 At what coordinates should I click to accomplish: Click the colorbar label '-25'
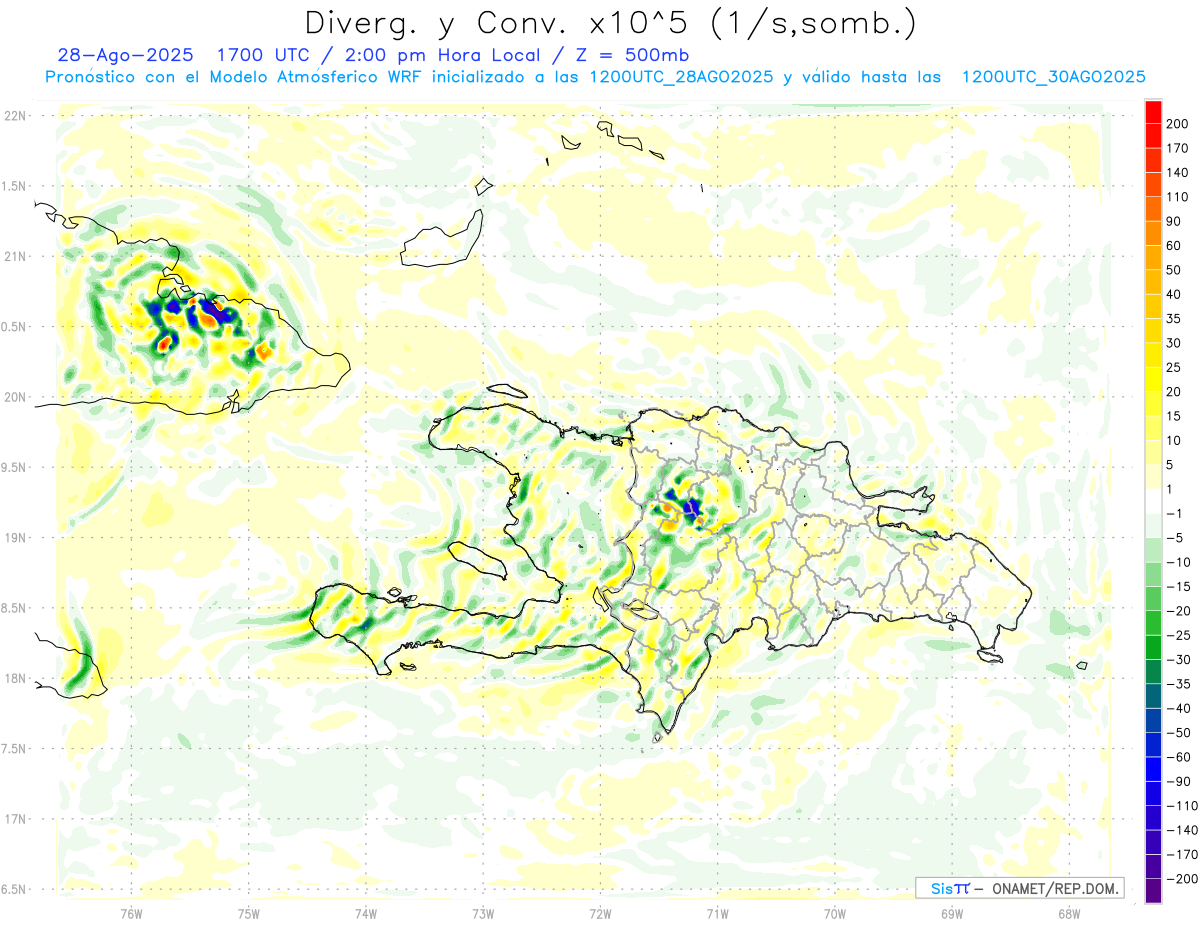(1178, 635)
